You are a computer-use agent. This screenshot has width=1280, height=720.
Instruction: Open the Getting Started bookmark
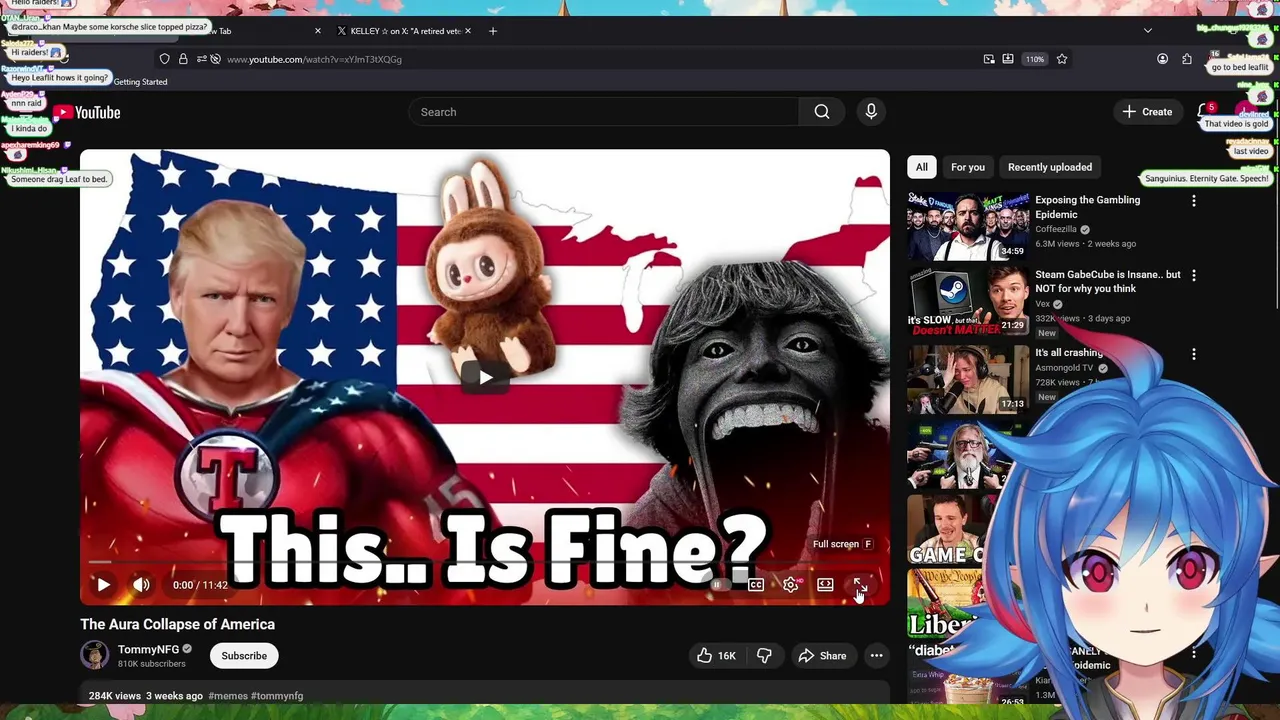coord(140,82)
